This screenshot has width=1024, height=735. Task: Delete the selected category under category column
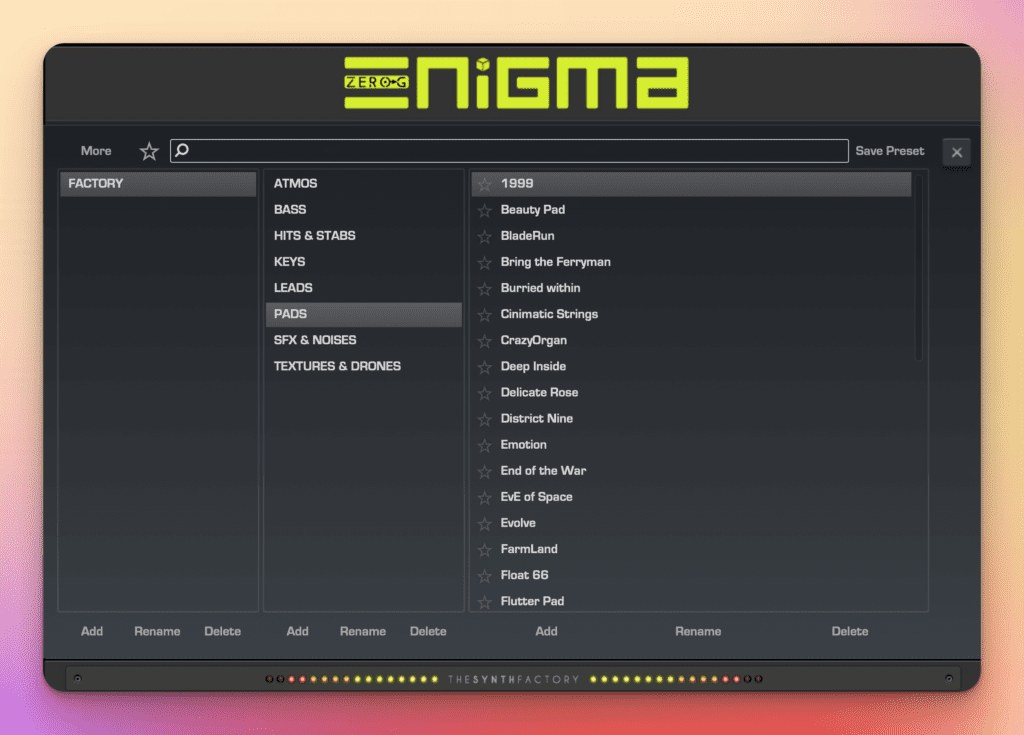(x=428, y=632)
